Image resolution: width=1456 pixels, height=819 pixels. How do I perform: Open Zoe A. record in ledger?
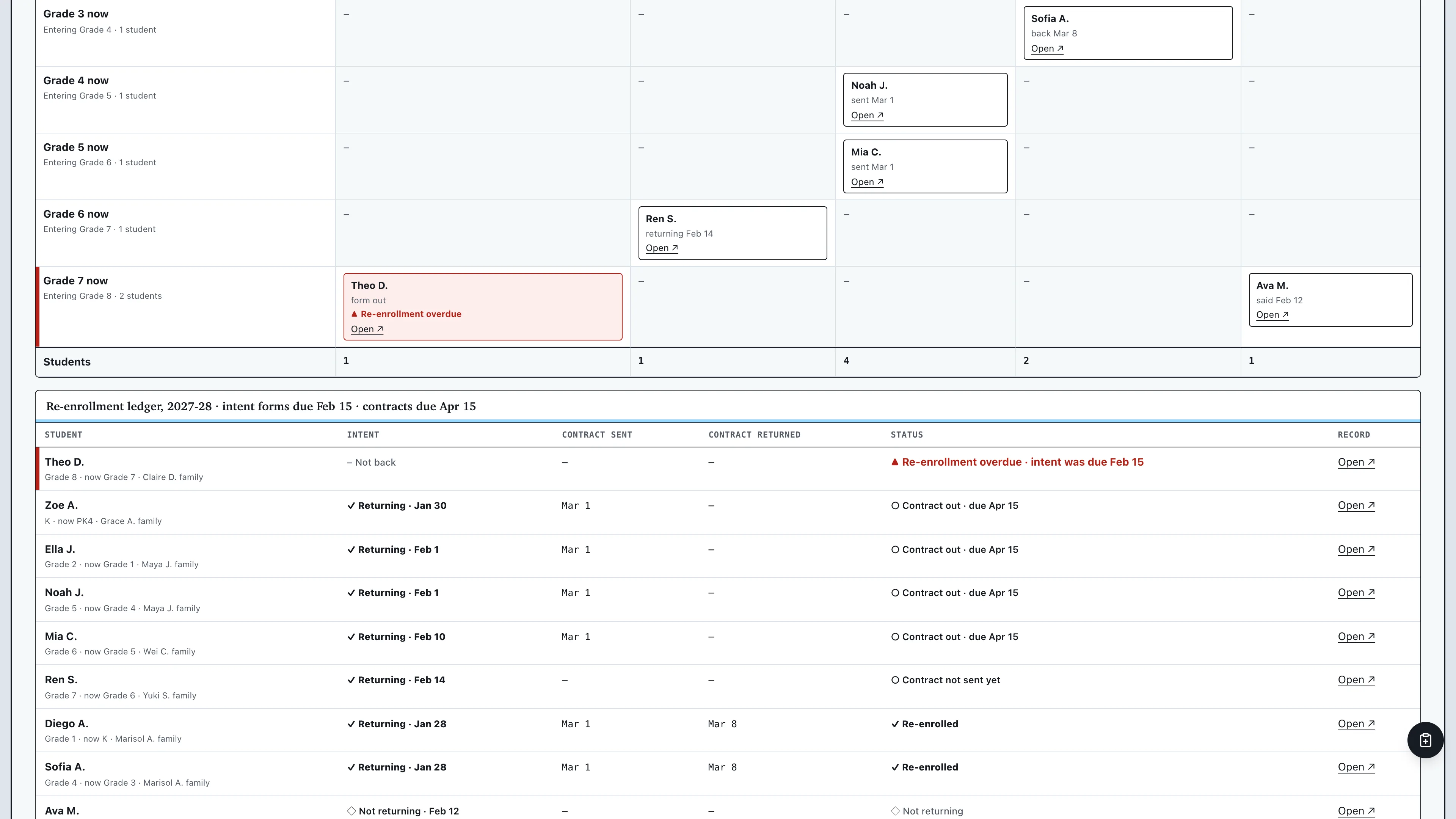pos(1356,506)
